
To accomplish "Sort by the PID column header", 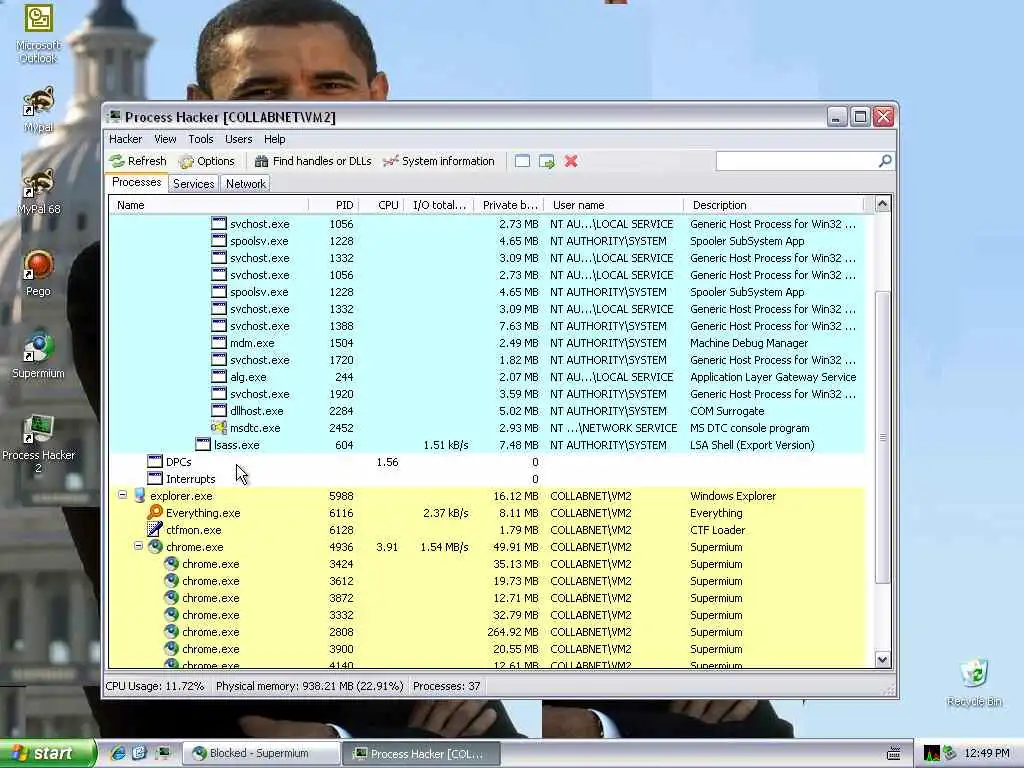I will click(333, 205).
